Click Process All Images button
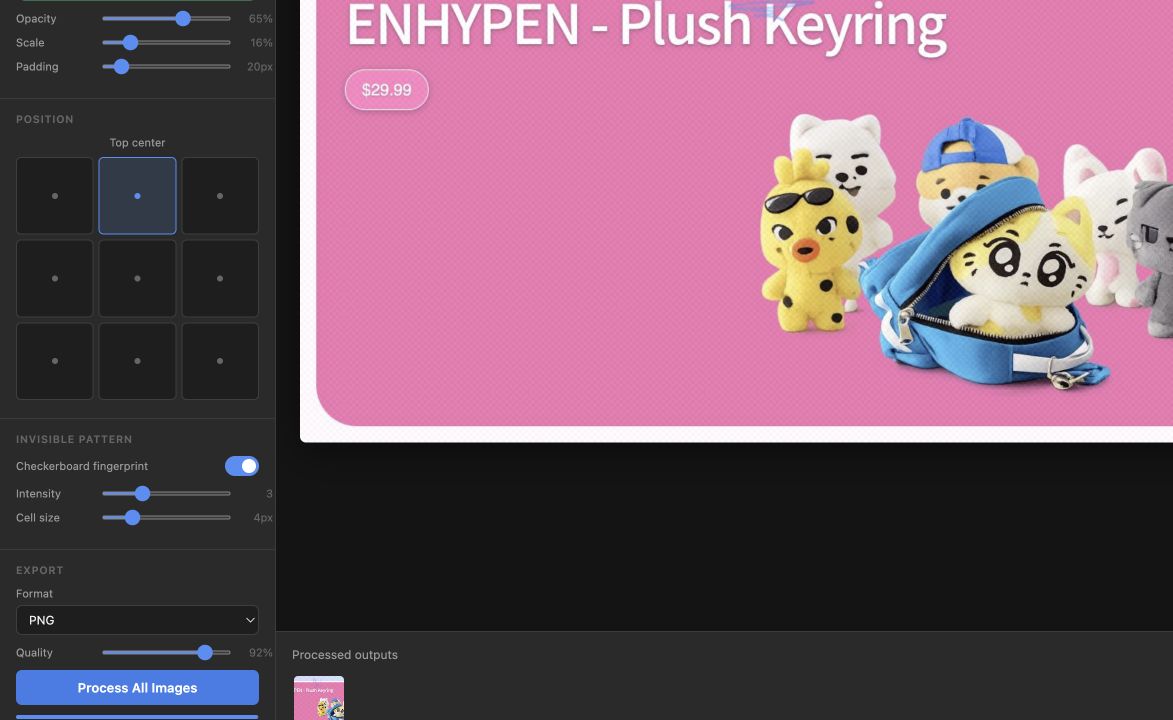1173x720 pixels. (137, 687)
